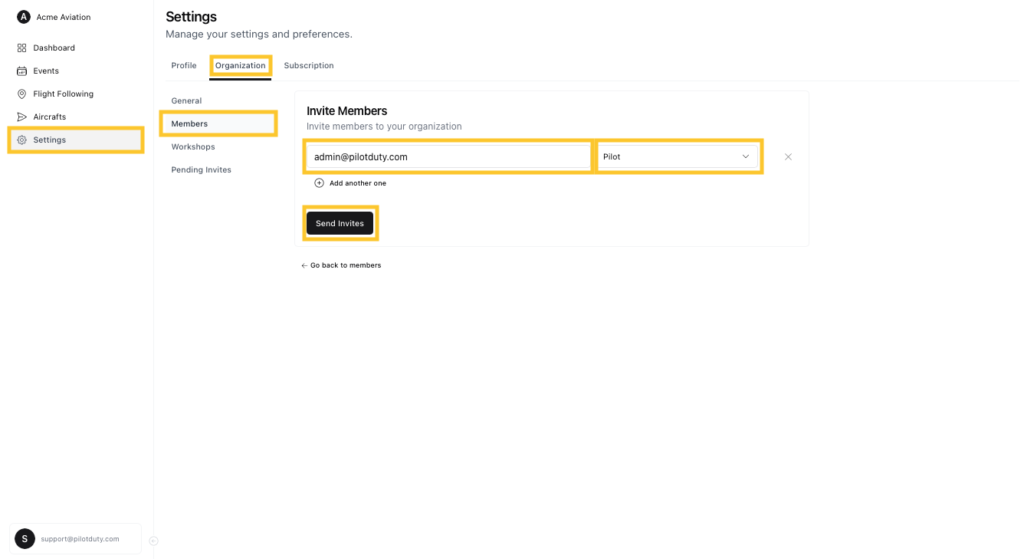The width and height of the screenshot is (1024, 559).
Task: Click the Settings gear icon
Action: [x=22, y=140]
